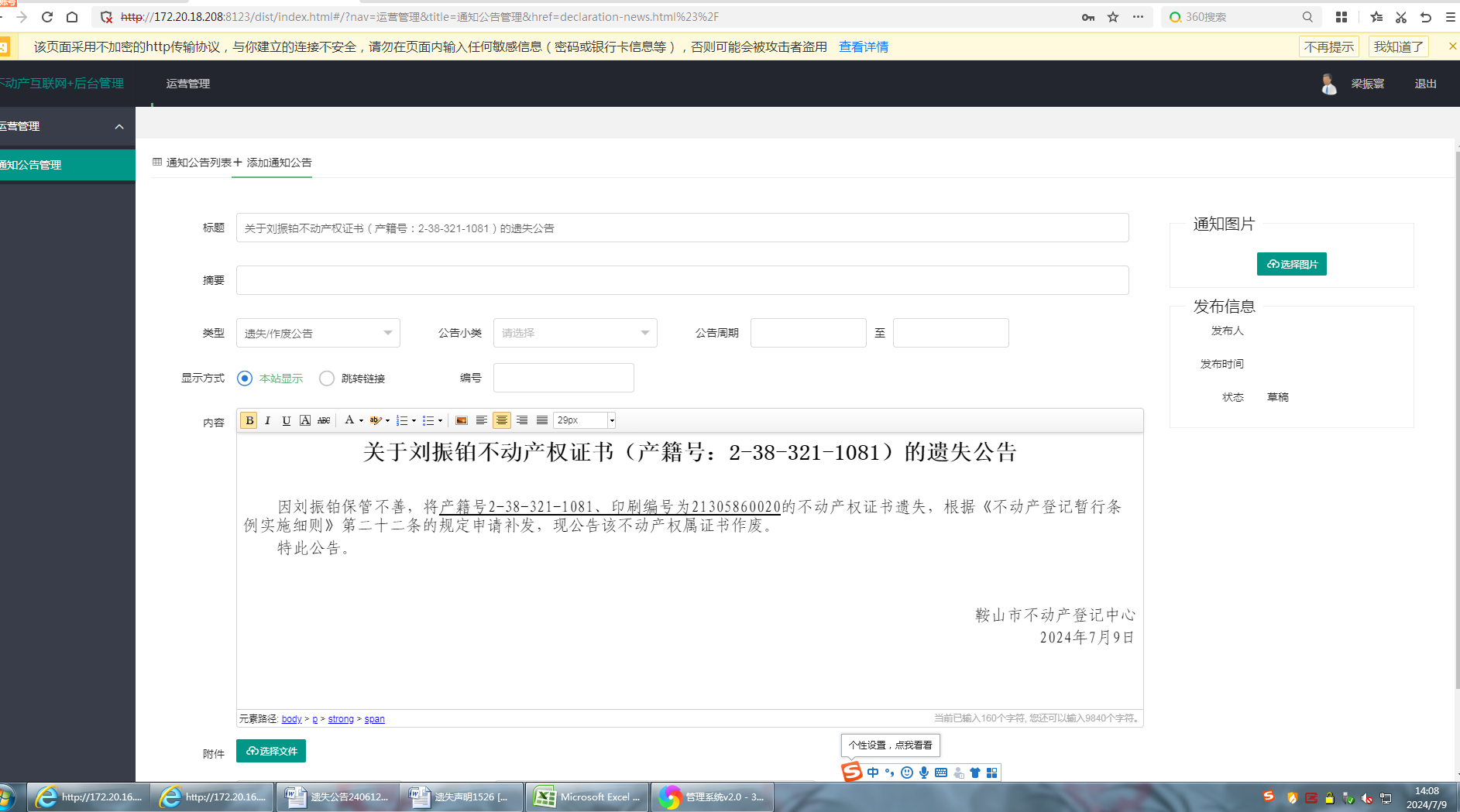The image size is (1460, 812).
Task: Toggle underline formatting in editor toolbar
Action: (x=287, y=420)
